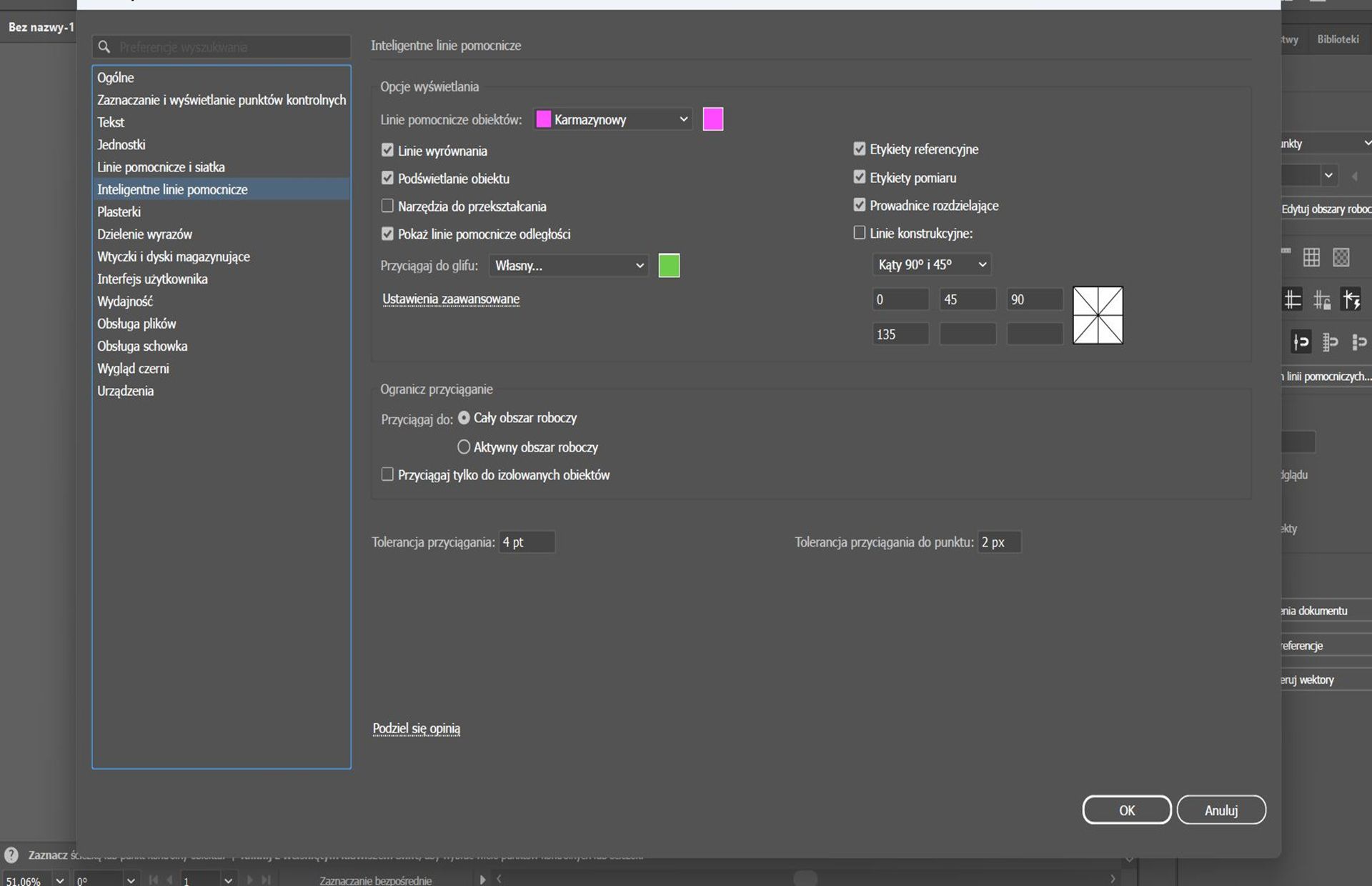Open the Interfejs użytkownika preferences section

pos(152,279)
